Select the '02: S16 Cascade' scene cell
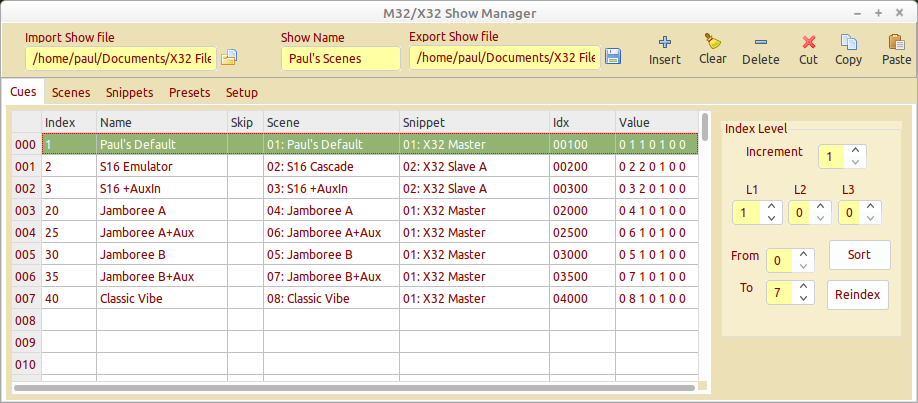The width and height of the screenshot is (918, 403). (331, 167)
